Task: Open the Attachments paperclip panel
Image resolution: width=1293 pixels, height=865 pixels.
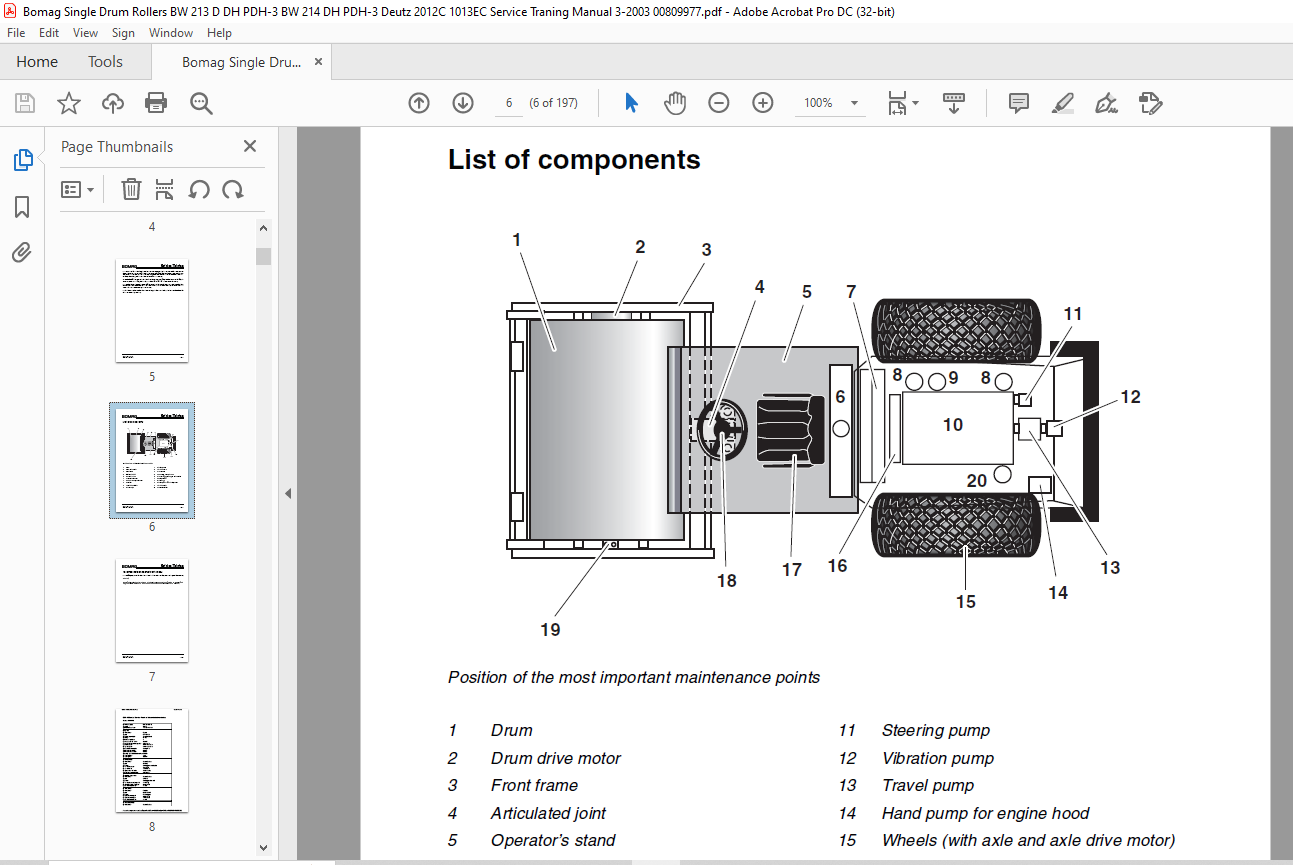Action: pos(22,252)
